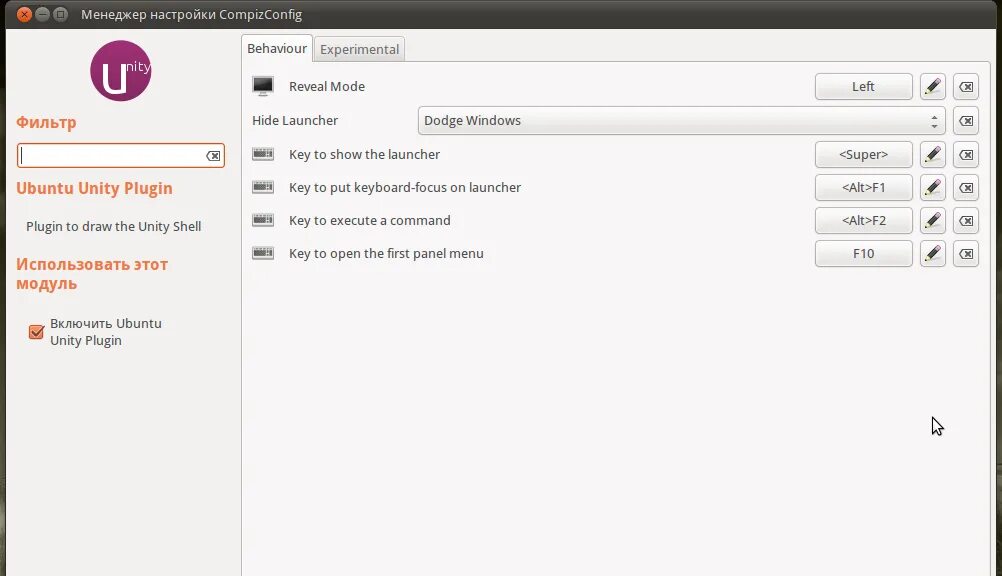Screen dimensions: 1002x576
Task: Select the Behaviour tab
Action: coord(277,49)
